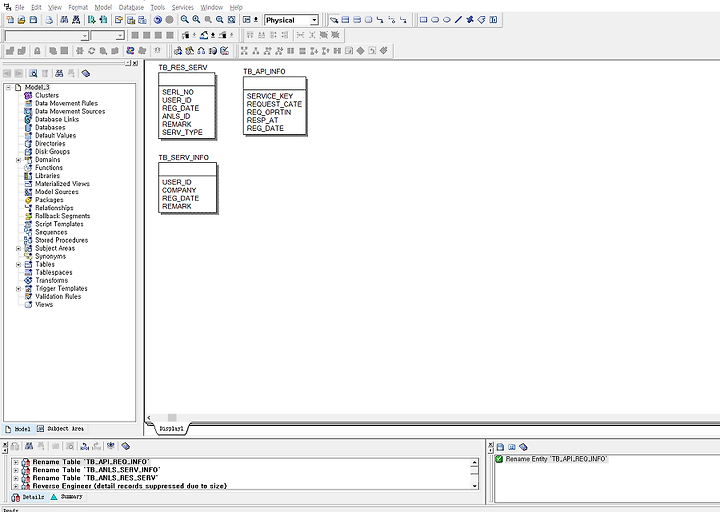Click the Forward Engineer icon
Screen dimensions: 720x512
pos(91,20)
